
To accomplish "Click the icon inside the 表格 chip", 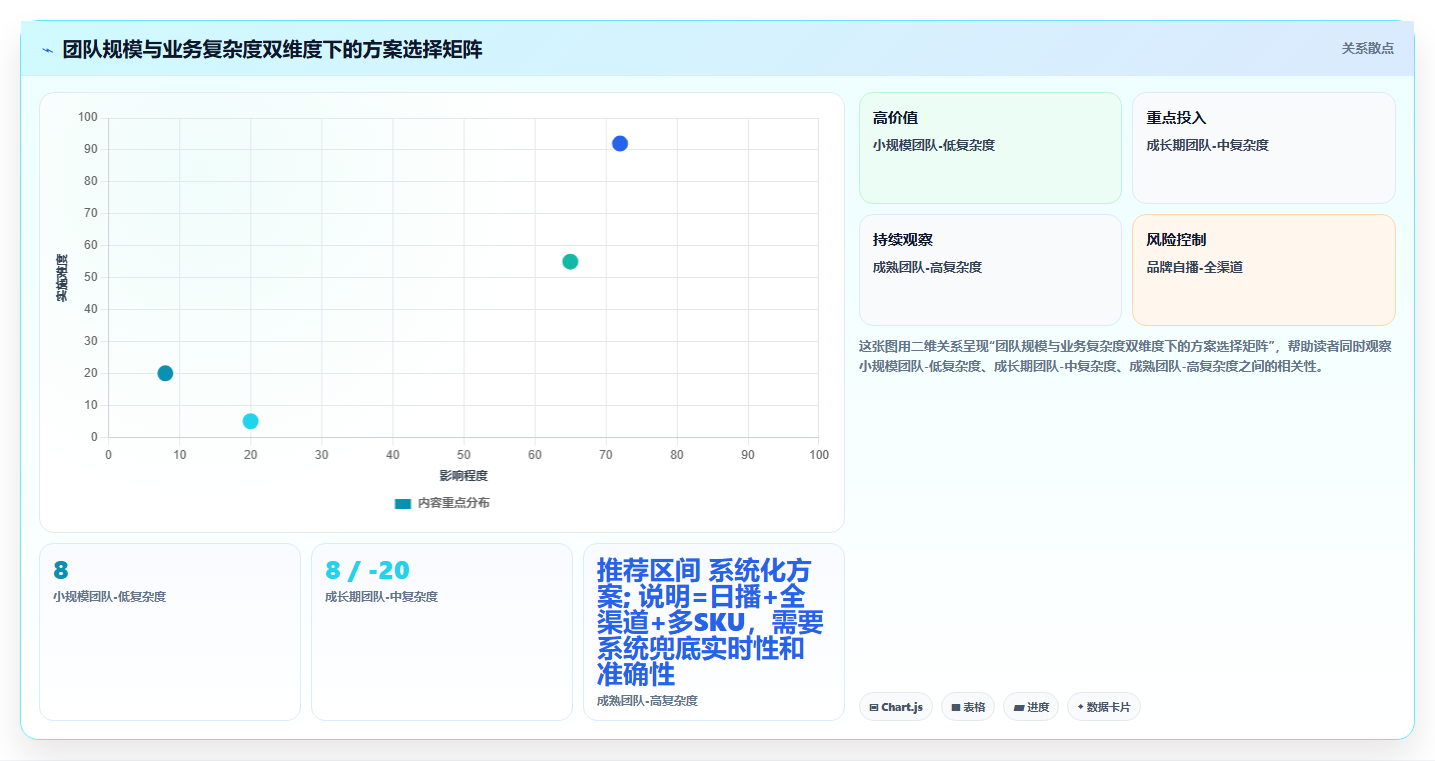I will coord(955,707).
